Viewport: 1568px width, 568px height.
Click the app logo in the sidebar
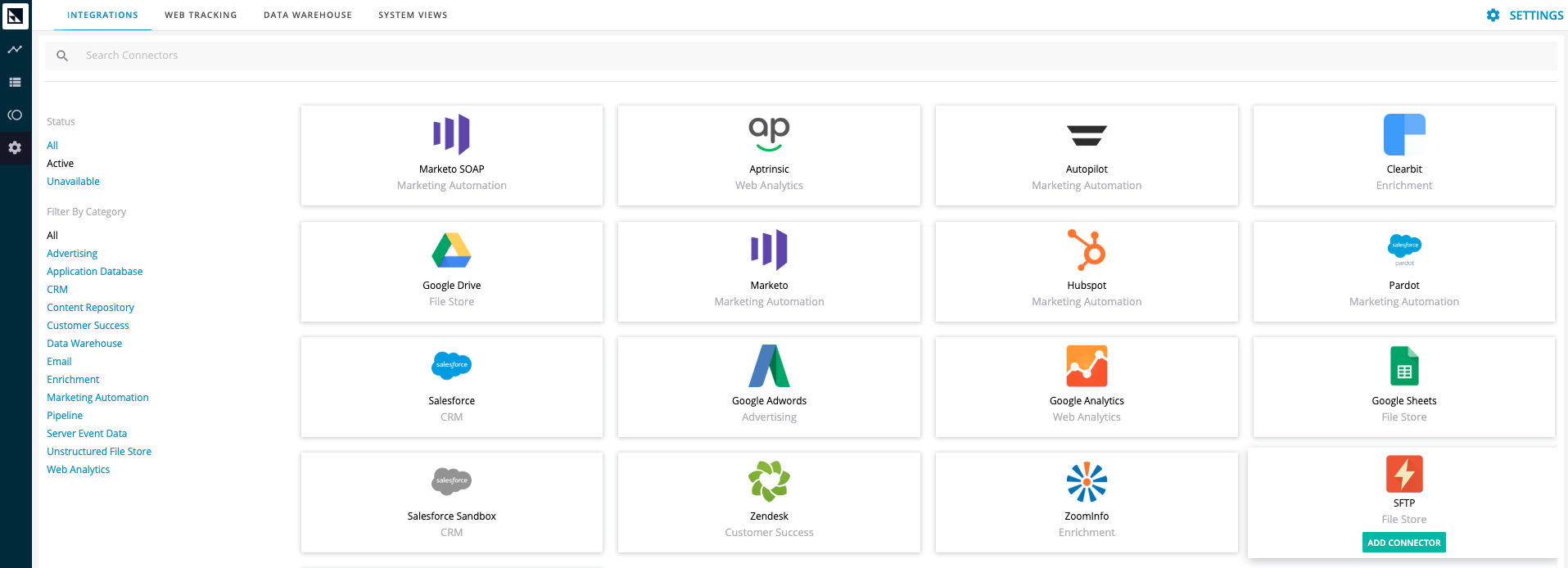click(x=16, y=16)
